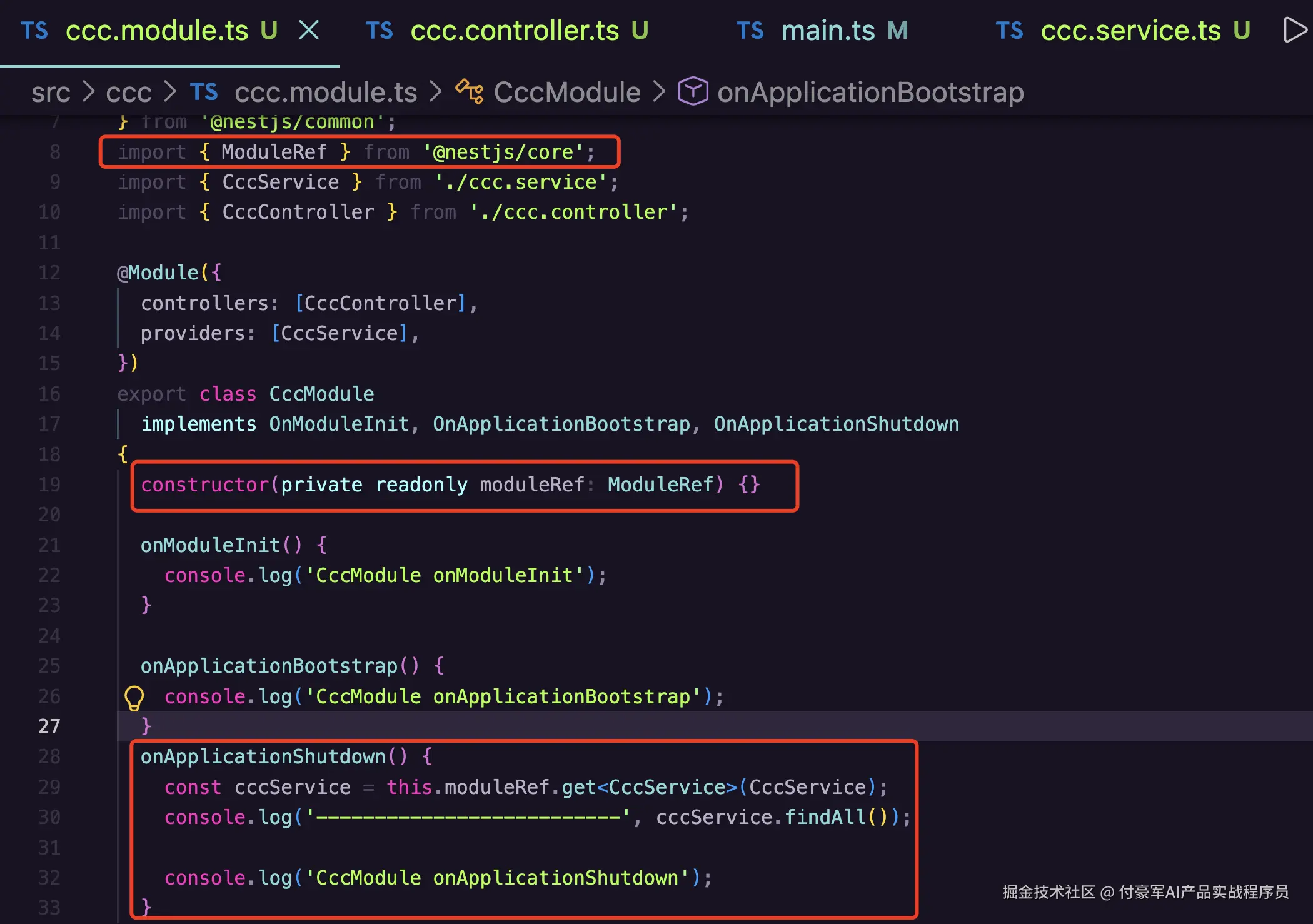Click the method cube icon beside onApplicationBootstrap breadcrumb
The height and width of the screenshot is (924, 1313).
pyautogui.click(x=693, y=92)
